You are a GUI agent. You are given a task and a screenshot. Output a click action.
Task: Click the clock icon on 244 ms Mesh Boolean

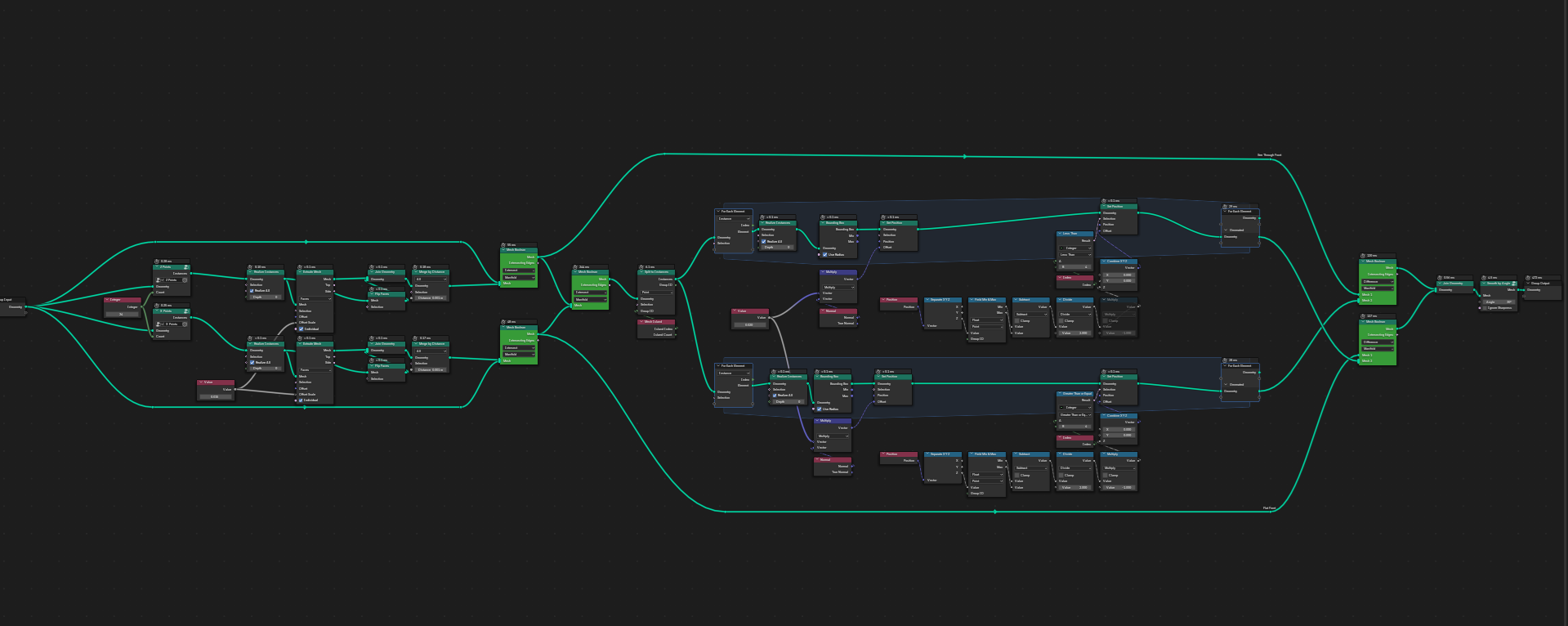pyautogui.click(x=575, y=266)
